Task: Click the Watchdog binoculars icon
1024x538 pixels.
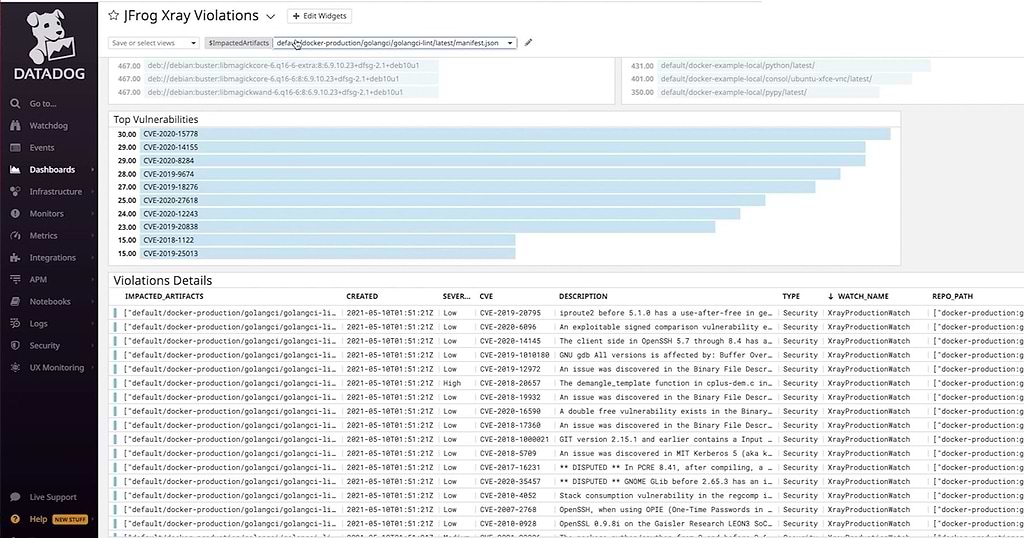Action: pos(15,125)
